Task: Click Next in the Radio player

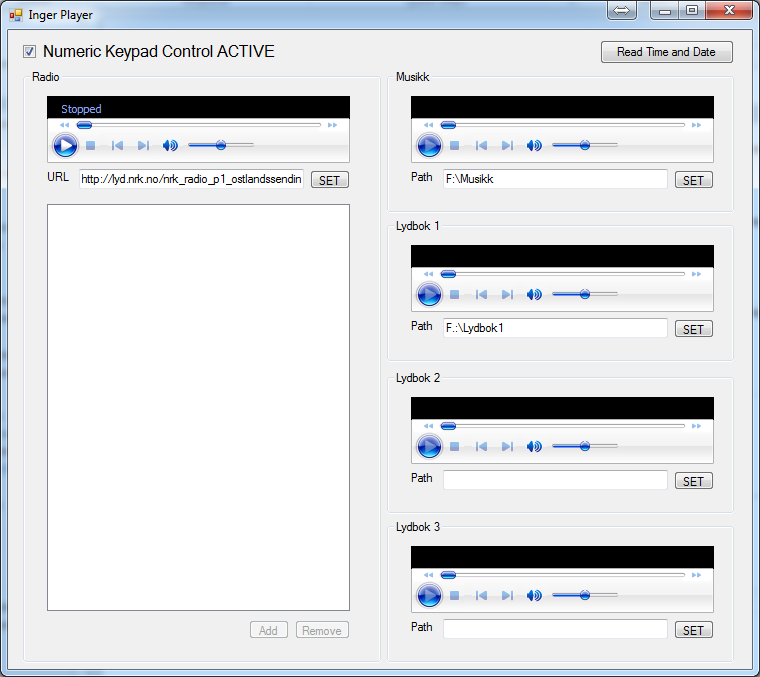Action: pyautogui.click(x=143, y=145)
